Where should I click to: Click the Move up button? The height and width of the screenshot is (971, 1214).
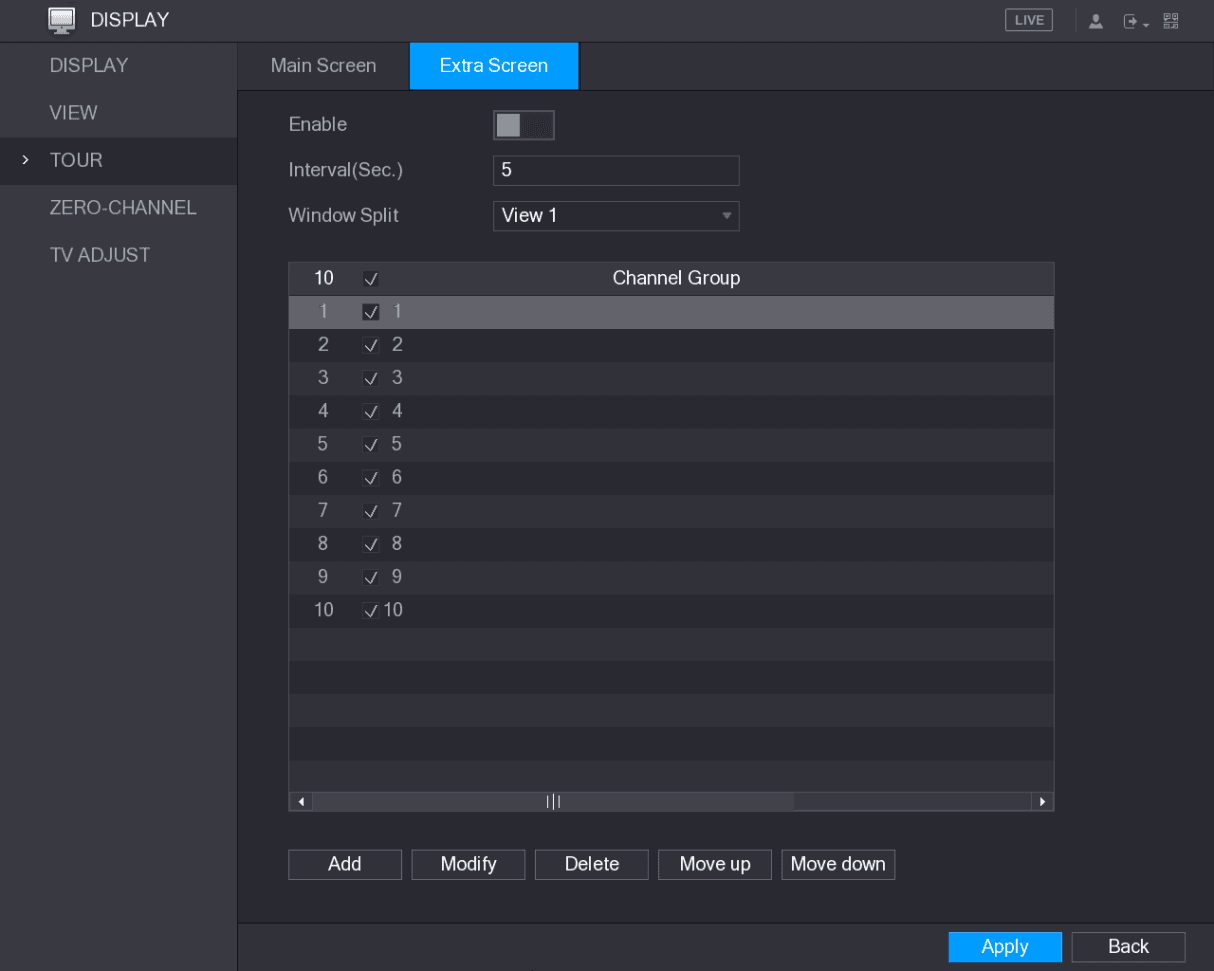[715, 864]
